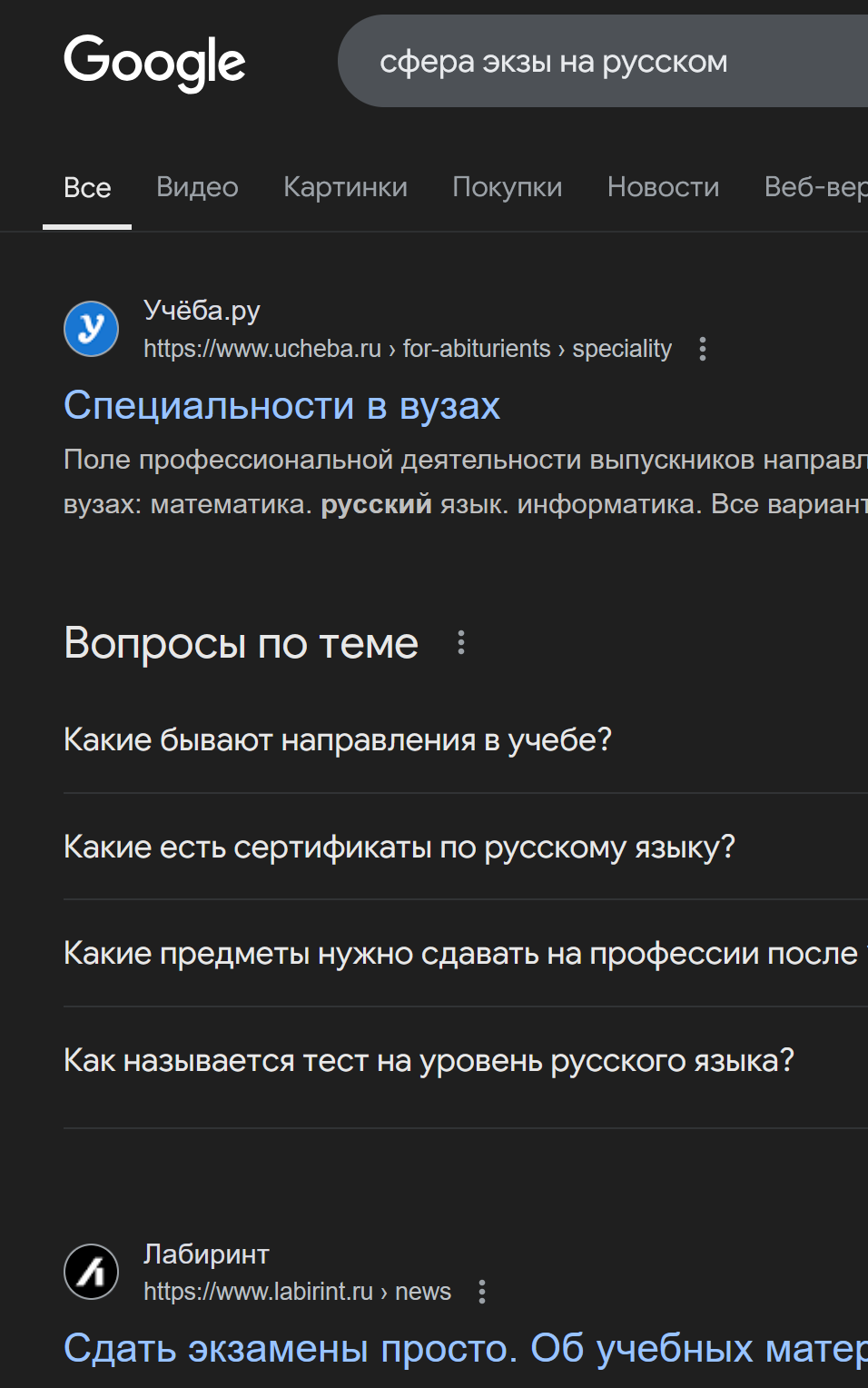Click the search box with сфера экзы query
This screenshot has height=1388, width=868.
click(603, 61)
